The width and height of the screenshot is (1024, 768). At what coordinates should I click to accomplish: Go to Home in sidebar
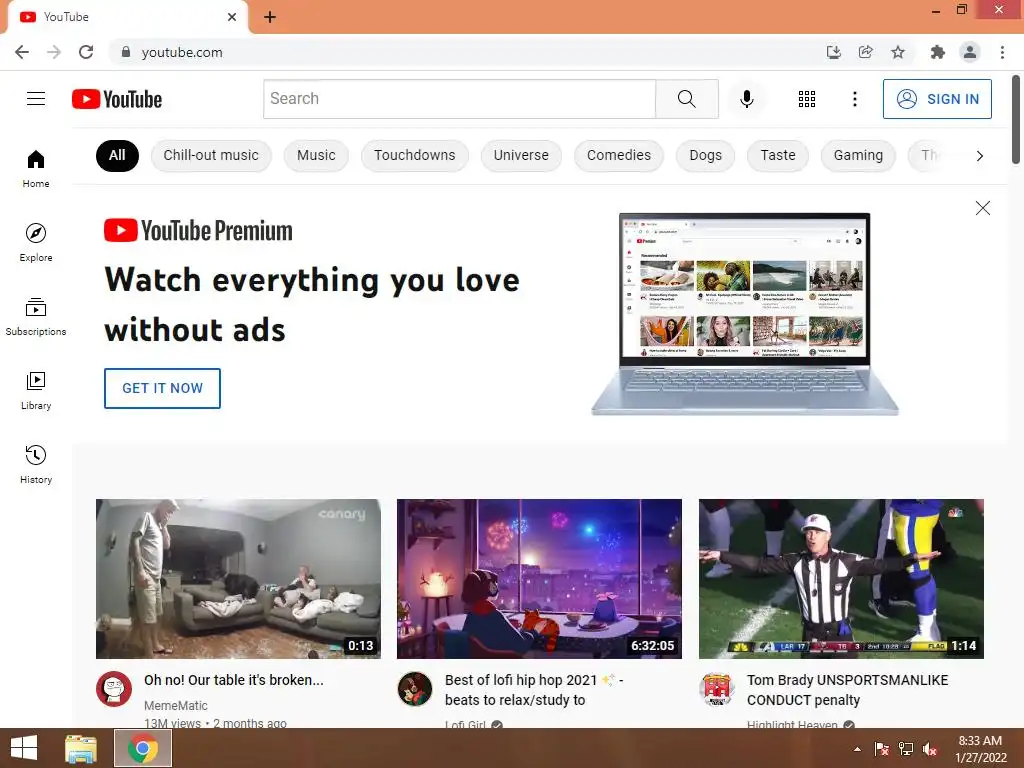(36, 169)
